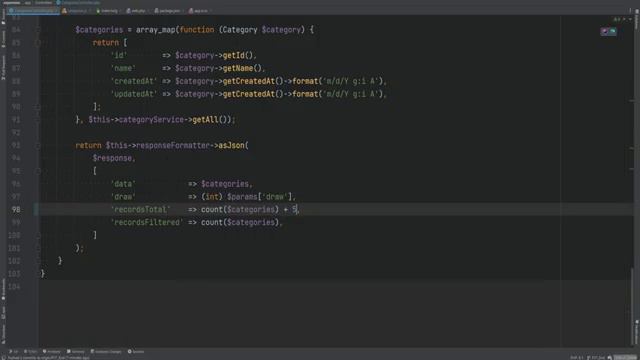The width and height of the screenshot is (640, 360).
Task: Switch to the web.php editor tab
Action: (x=136, y=11)
